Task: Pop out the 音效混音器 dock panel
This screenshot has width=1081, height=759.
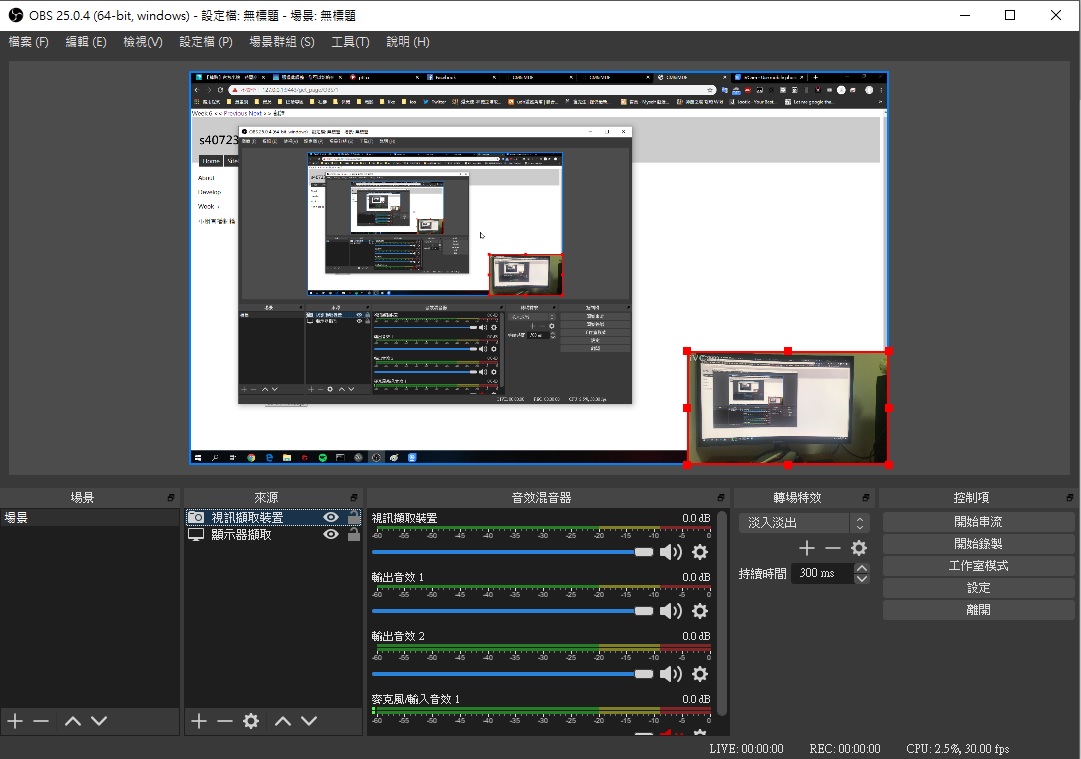Action: pyautogui.click(x=721, y=498)
